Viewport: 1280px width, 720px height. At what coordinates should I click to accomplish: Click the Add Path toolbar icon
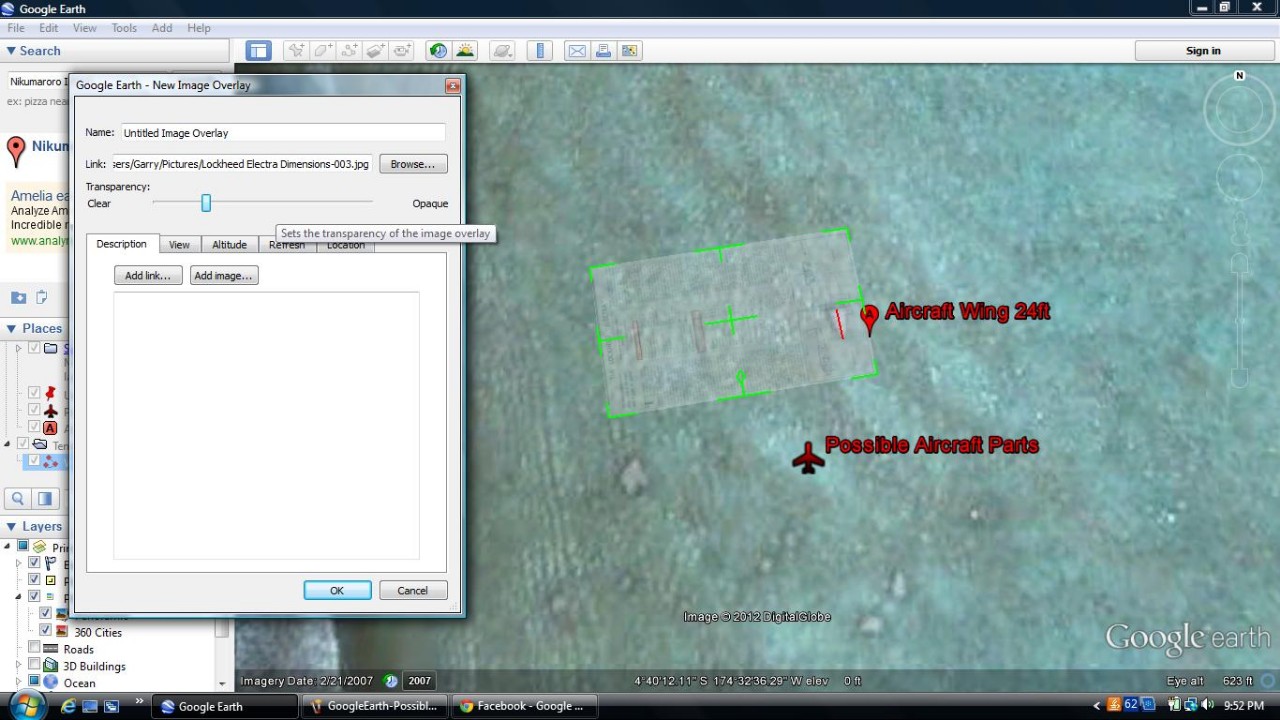pyautogui.click(x=349, y=51)
